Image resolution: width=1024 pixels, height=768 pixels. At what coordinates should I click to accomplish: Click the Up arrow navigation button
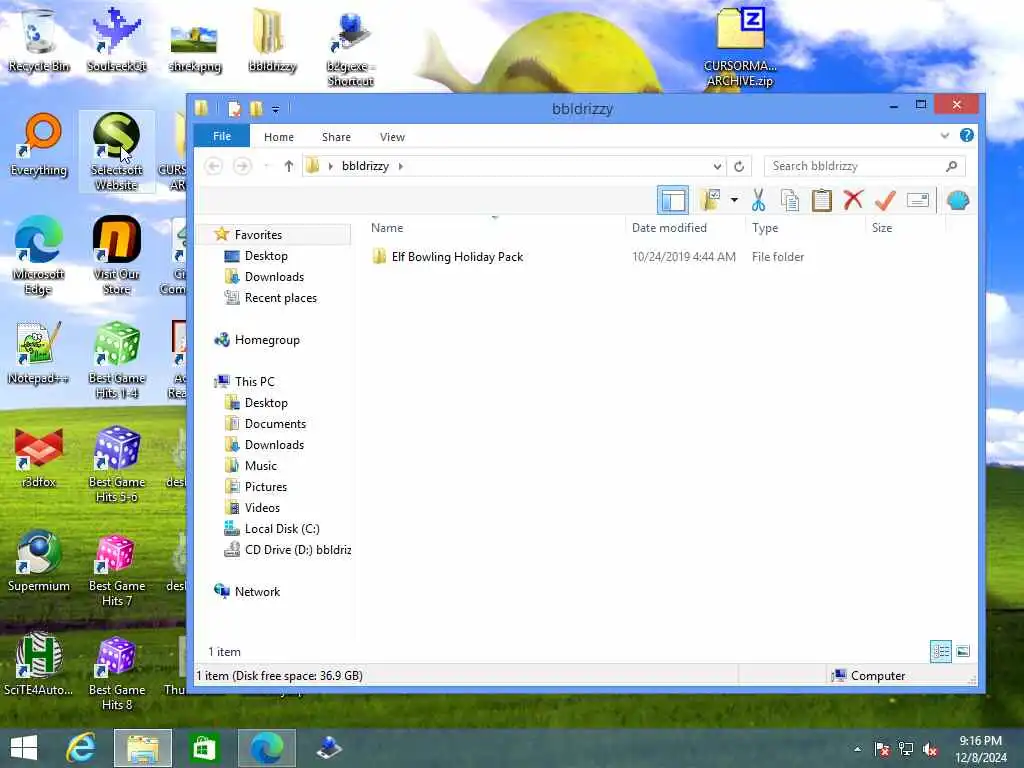click(289, 166)
